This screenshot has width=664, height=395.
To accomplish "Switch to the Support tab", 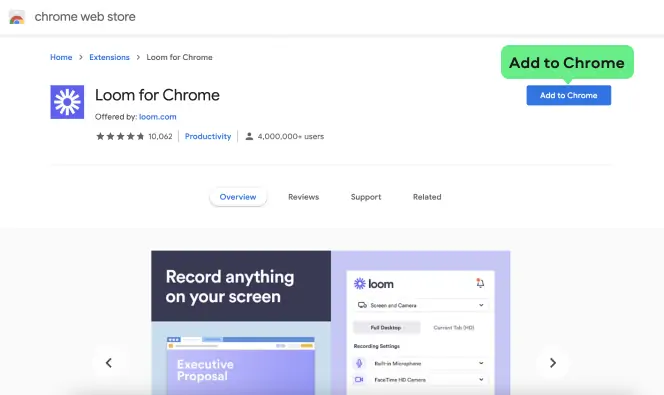I will pos(366,197).
